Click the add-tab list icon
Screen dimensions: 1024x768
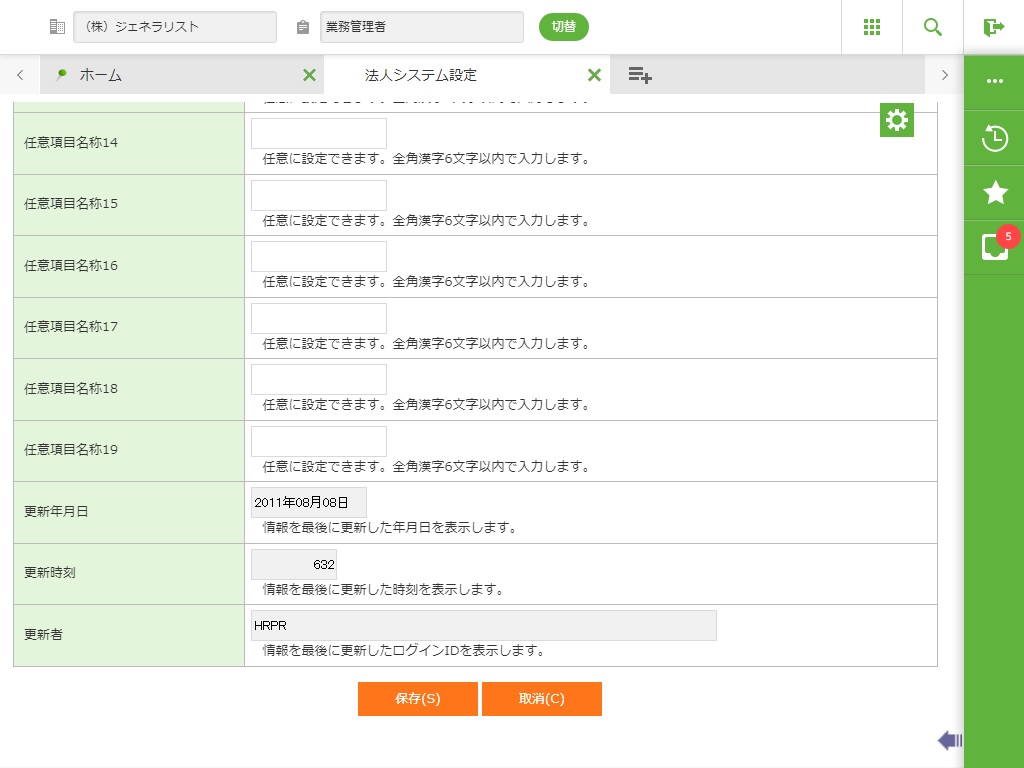639,75
